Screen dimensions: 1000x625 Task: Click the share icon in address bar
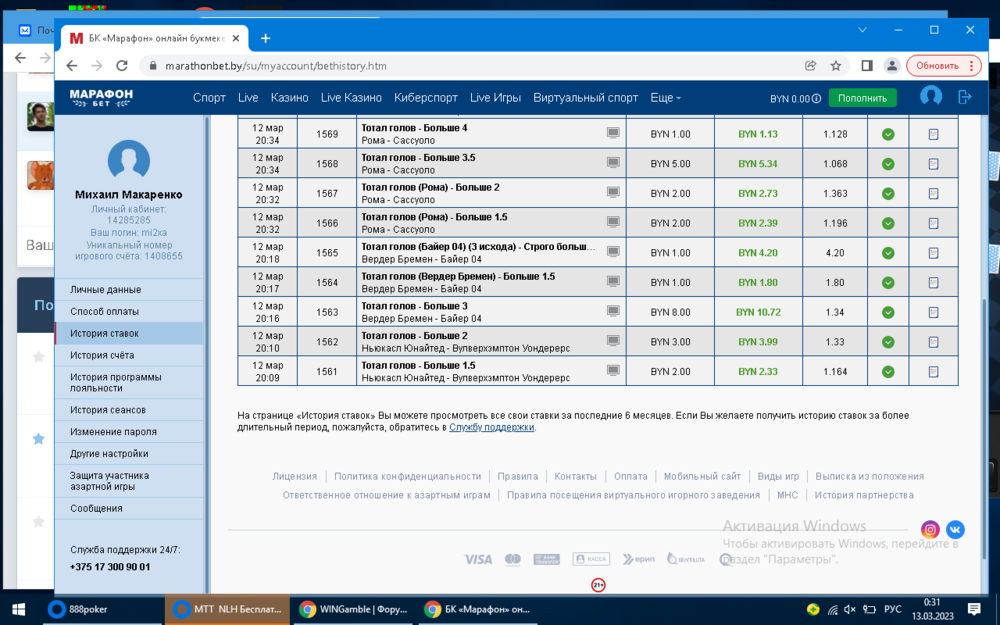point(810,66)
